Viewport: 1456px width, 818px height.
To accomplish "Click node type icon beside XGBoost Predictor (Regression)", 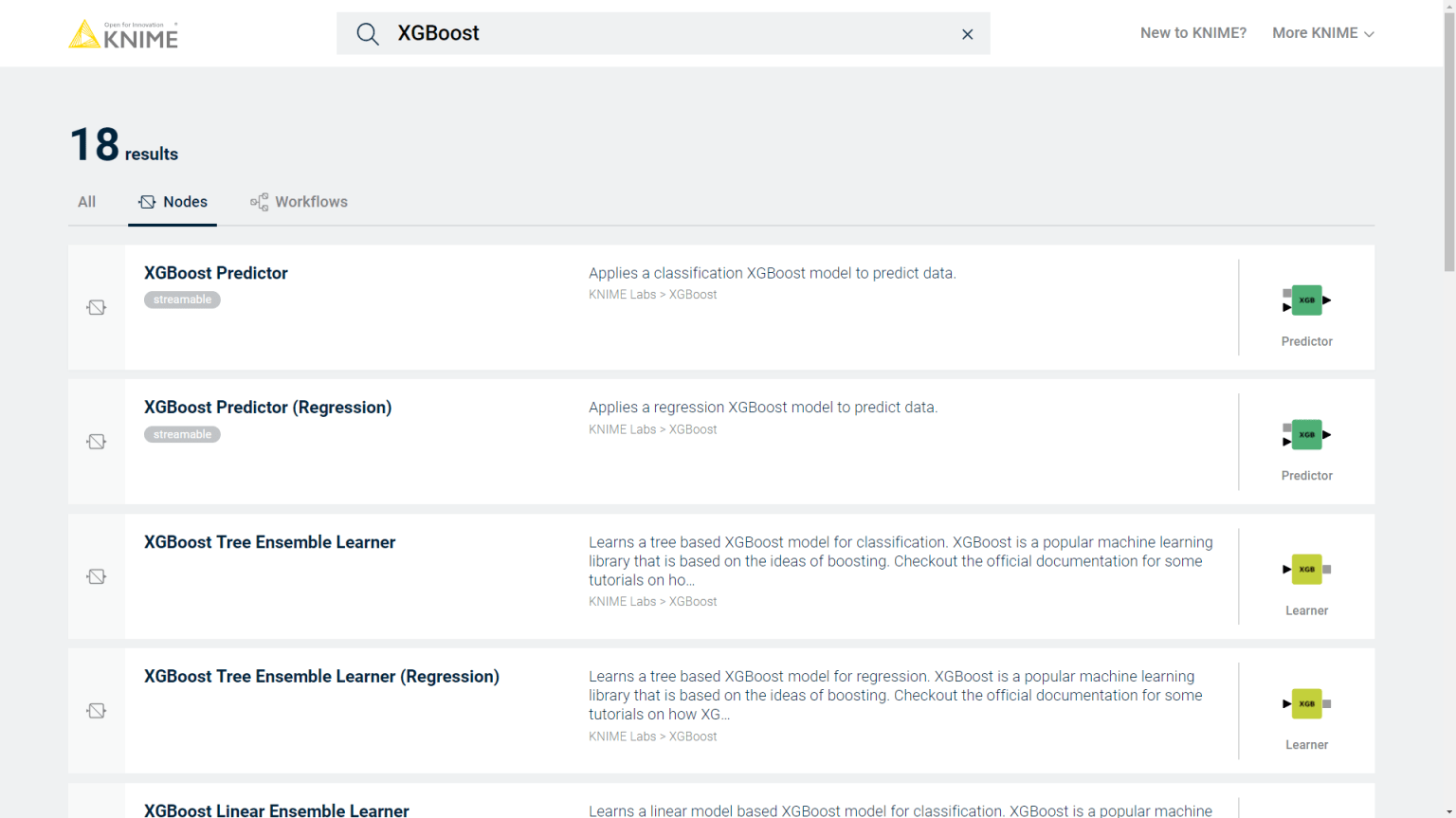I will click(97, 442).
